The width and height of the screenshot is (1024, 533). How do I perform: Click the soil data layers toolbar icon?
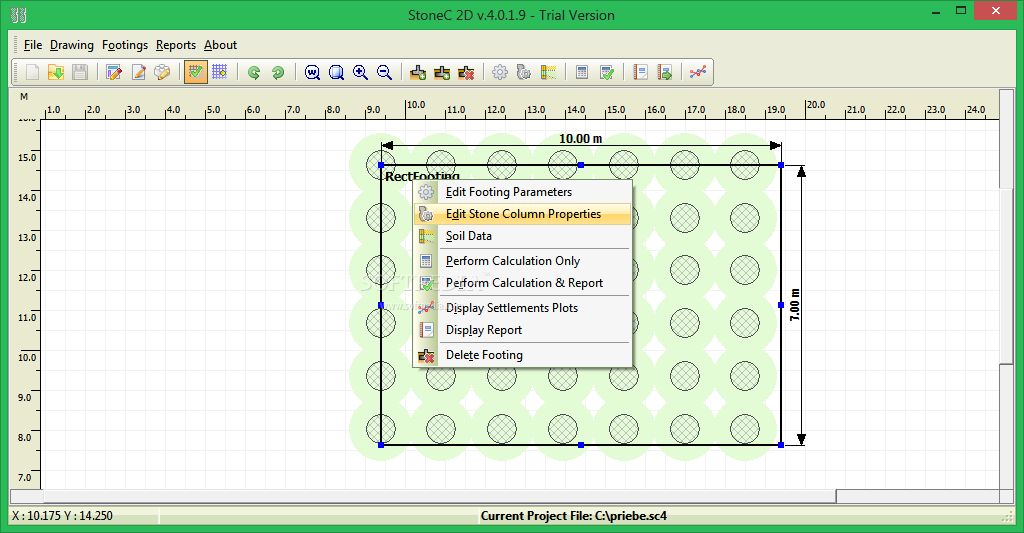pyautogui.click(x=548, y=72)
